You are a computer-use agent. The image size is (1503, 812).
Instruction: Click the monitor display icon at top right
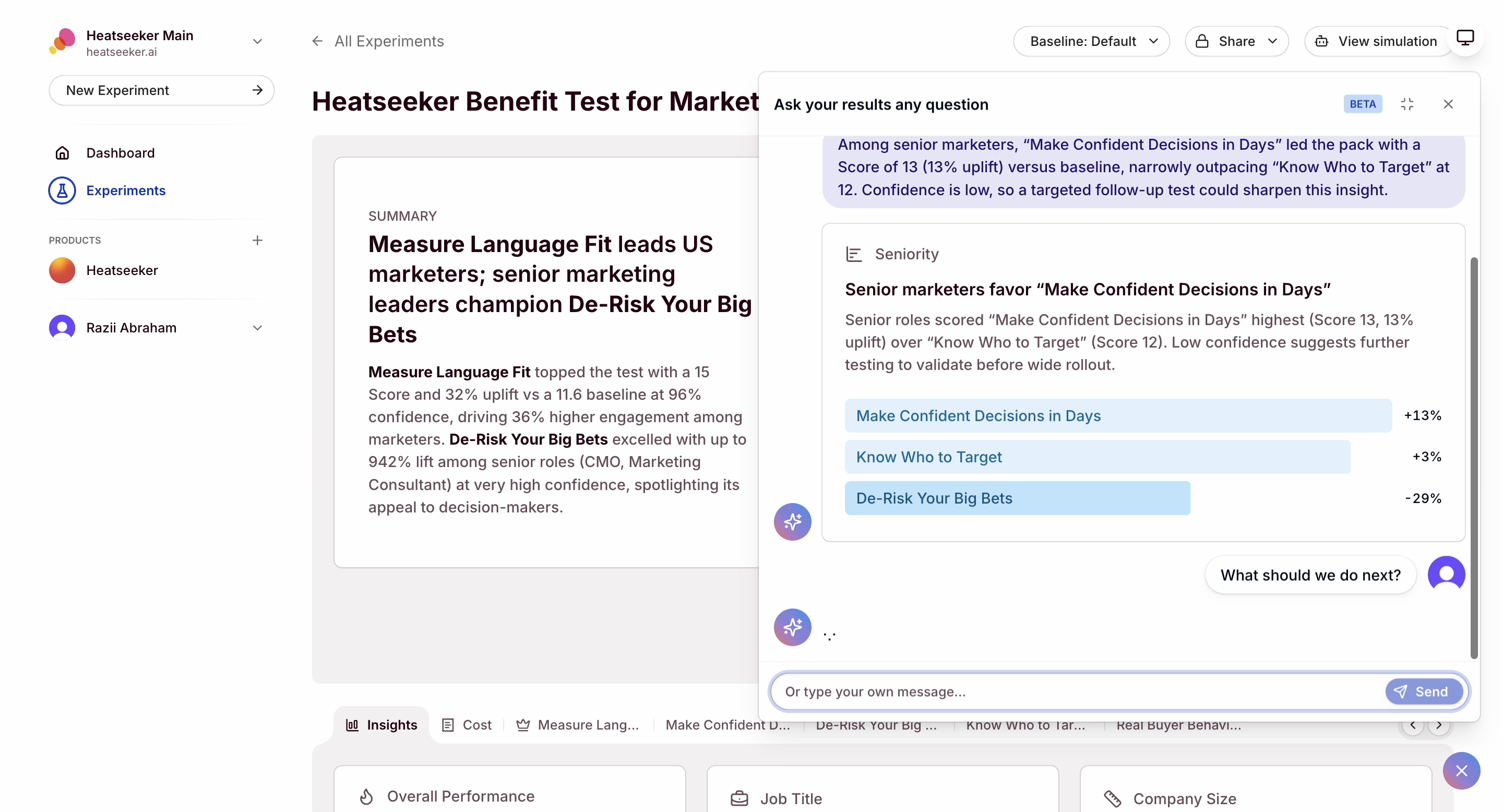[1465, 38]
